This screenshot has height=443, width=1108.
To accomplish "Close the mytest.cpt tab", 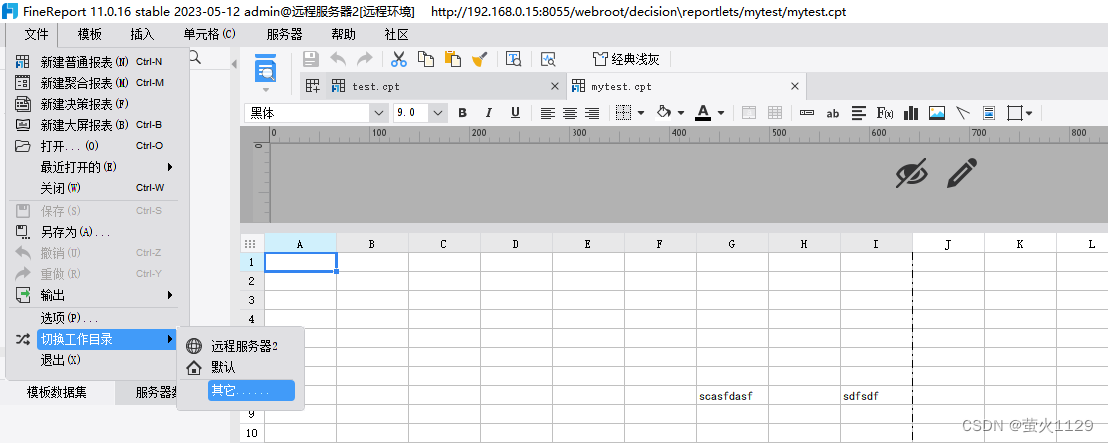I will [794, 86].
